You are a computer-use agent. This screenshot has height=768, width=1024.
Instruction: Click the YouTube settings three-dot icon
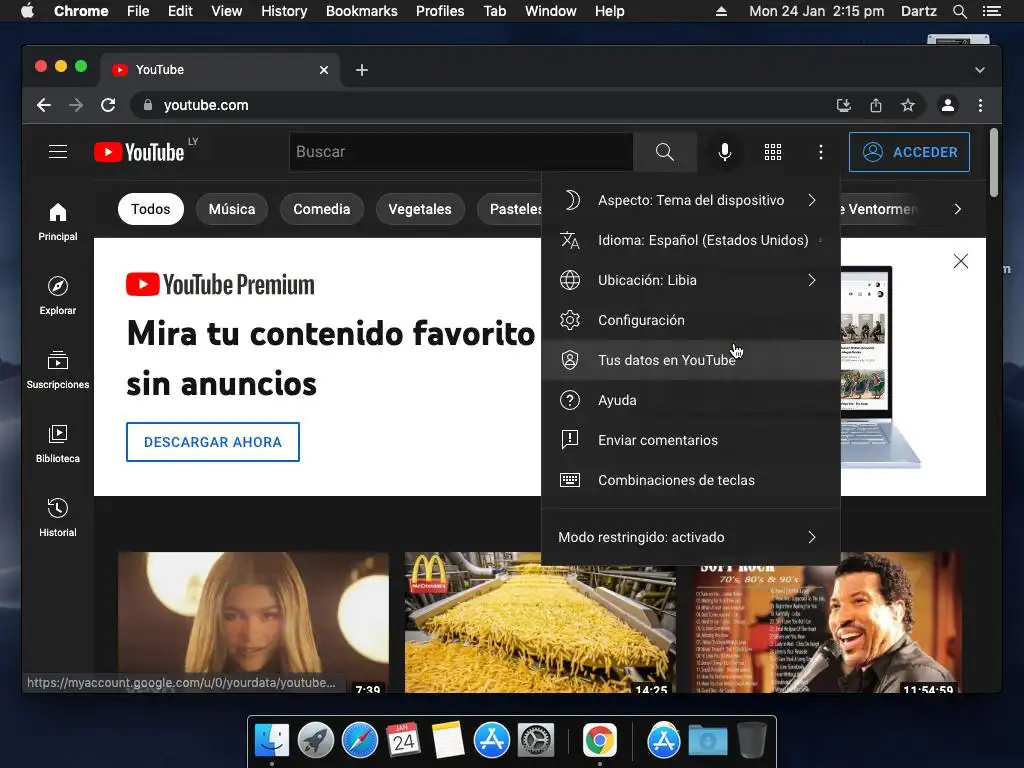(821, 152)
